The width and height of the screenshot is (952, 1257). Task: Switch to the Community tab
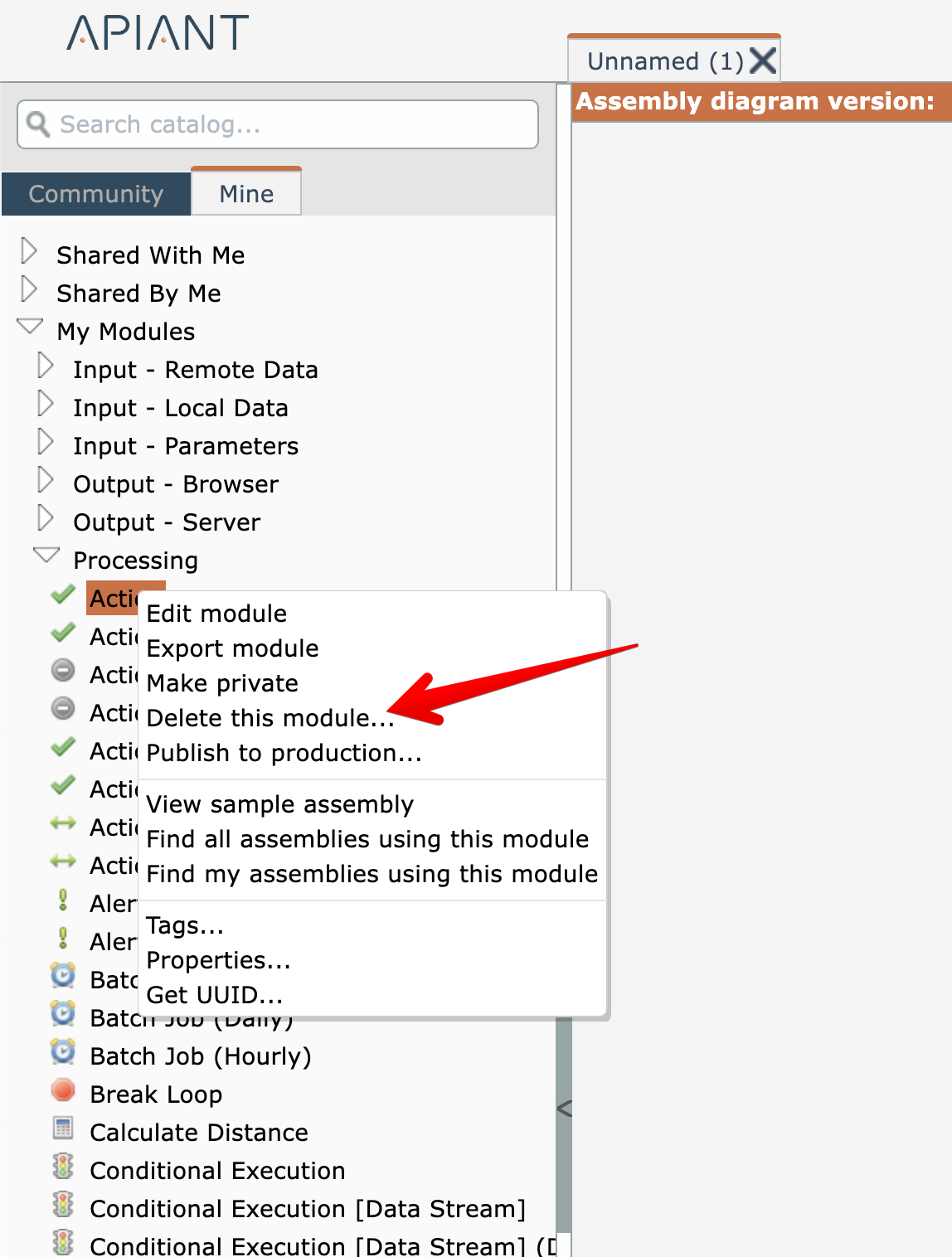pos(96,194)
